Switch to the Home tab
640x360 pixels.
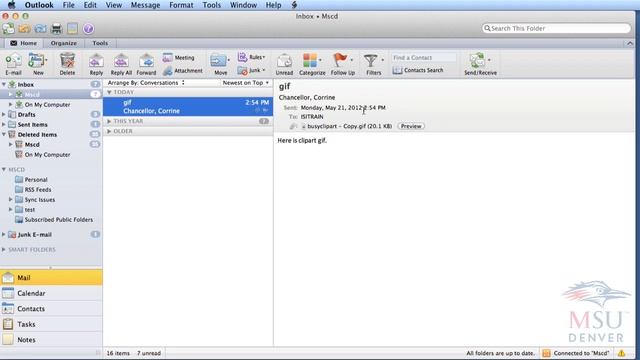(24, 43)
